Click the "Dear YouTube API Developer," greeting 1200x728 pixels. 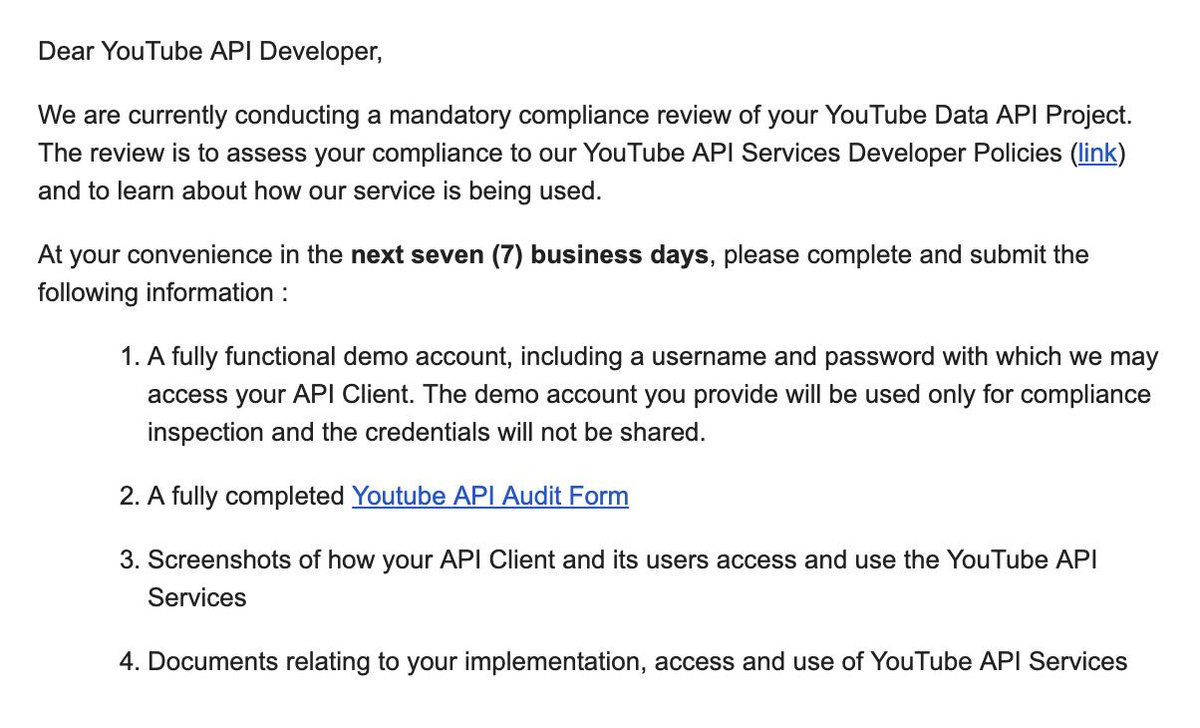(x=210, y=51)
